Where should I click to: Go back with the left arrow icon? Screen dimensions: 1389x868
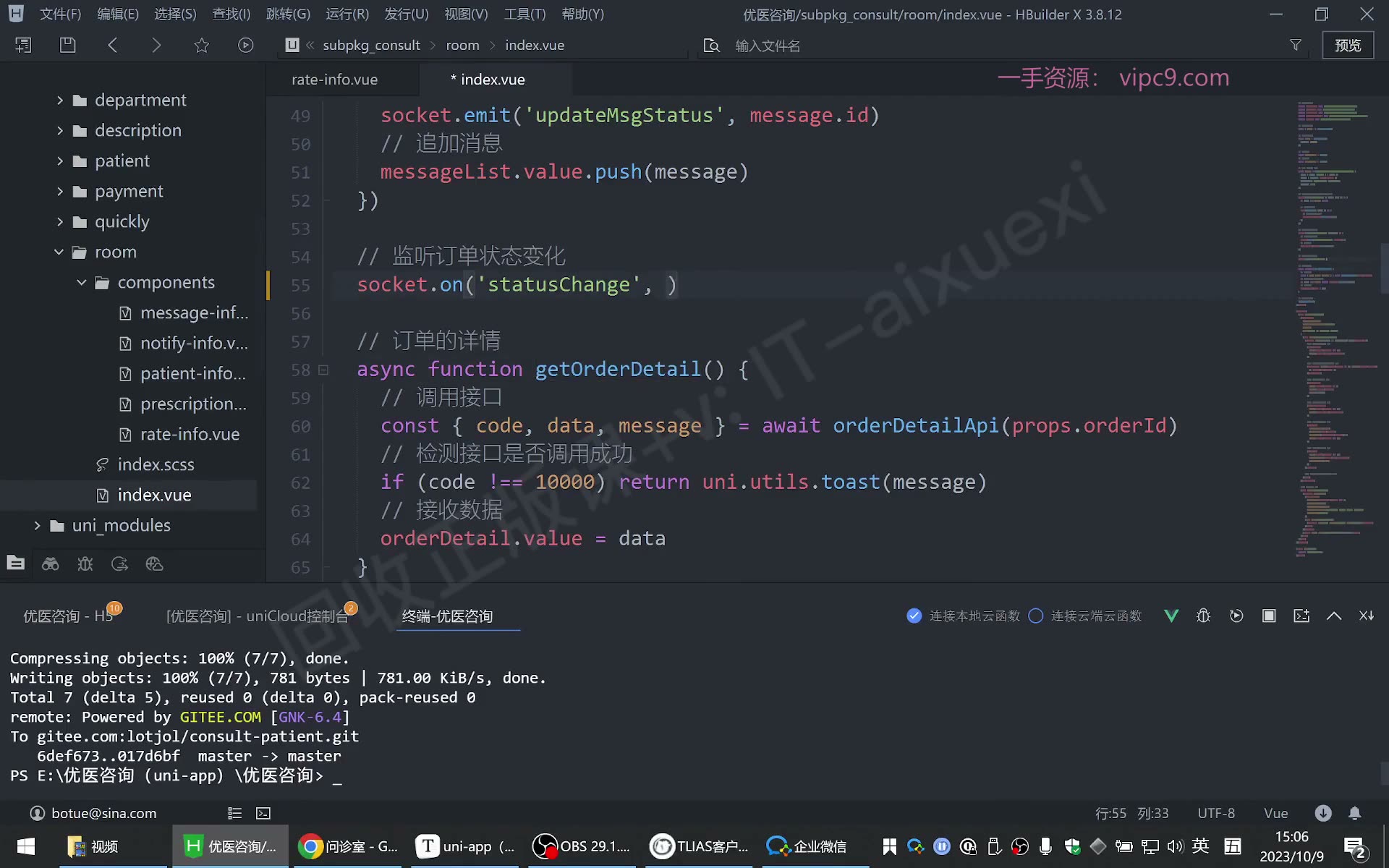[x=113, y=45]
